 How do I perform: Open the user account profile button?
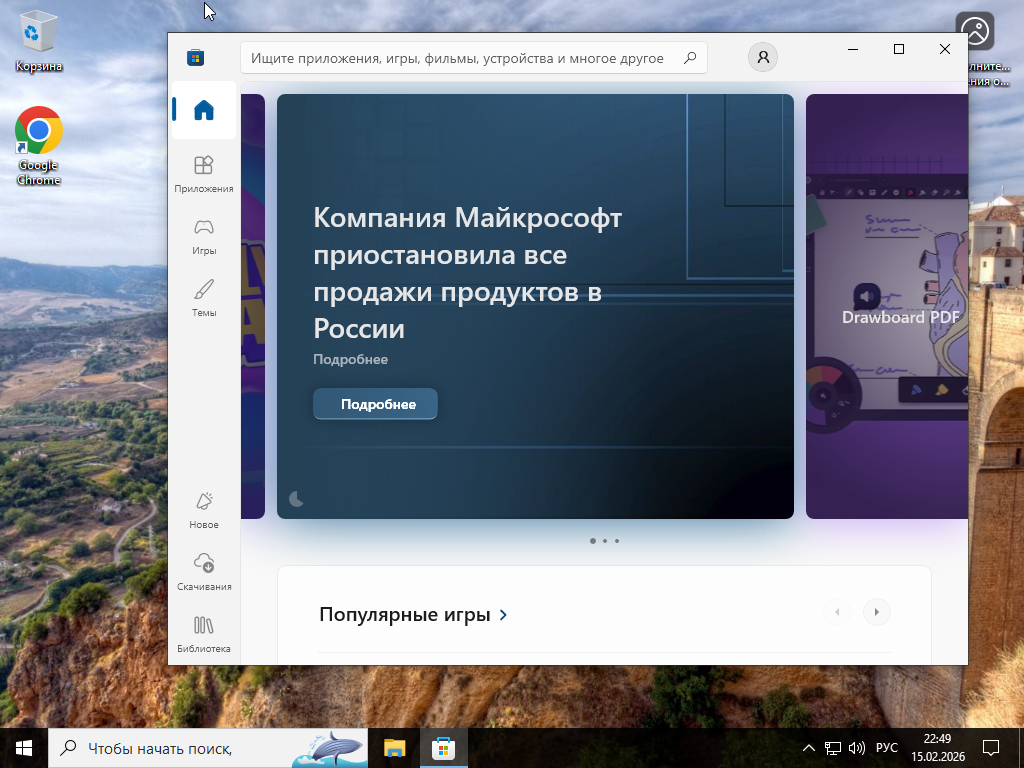pyautogui.click(x=763, y=57)
